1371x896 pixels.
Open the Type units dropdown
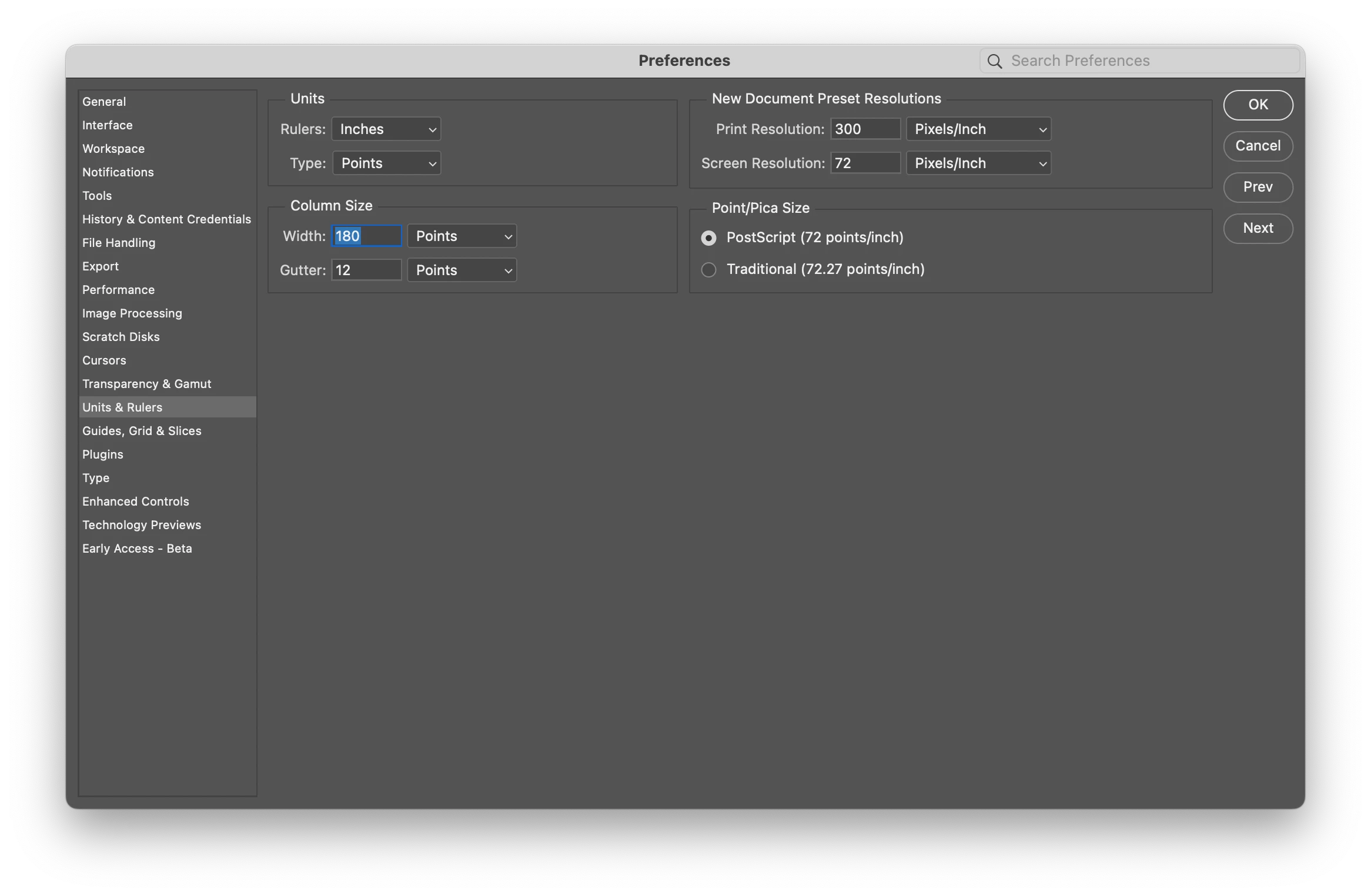point(387,163)
